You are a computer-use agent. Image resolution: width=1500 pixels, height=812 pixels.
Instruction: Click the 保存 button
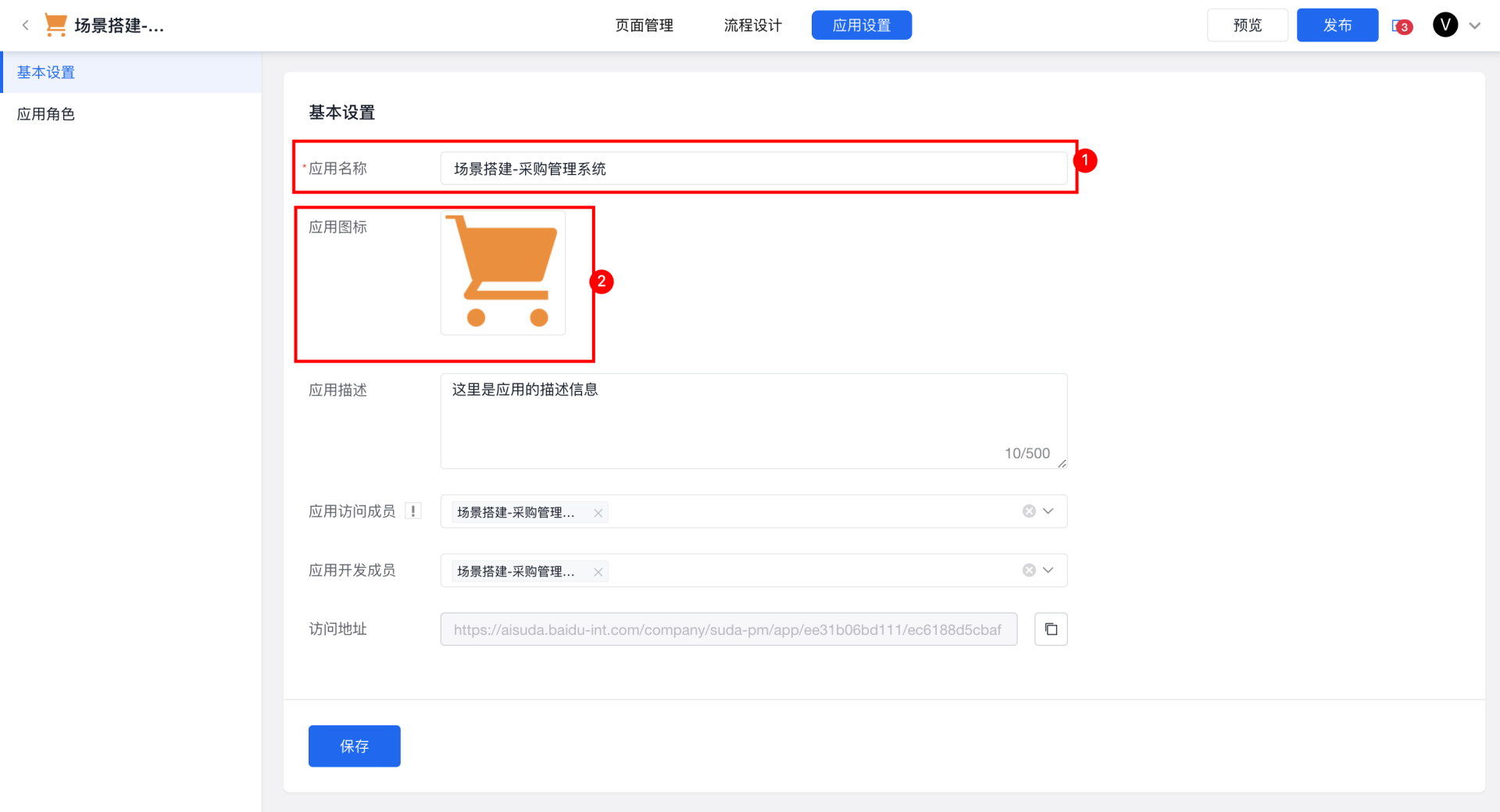click(354, 746)
